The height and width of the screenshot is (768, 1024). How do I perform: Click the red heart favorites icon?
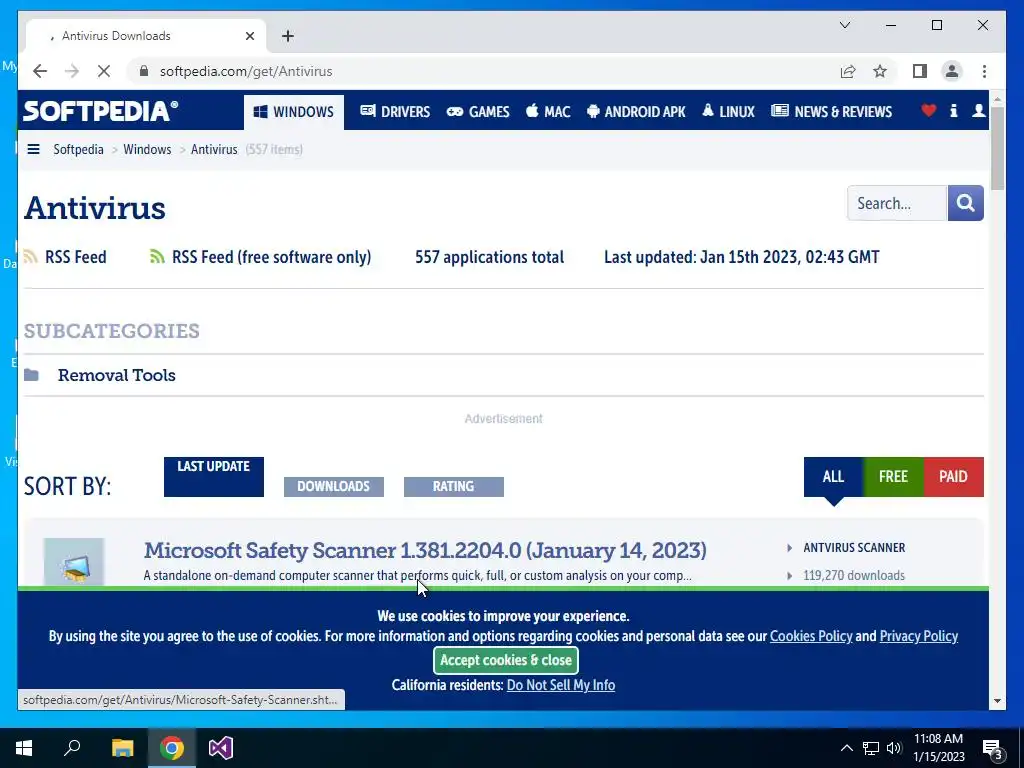[929, 110]
